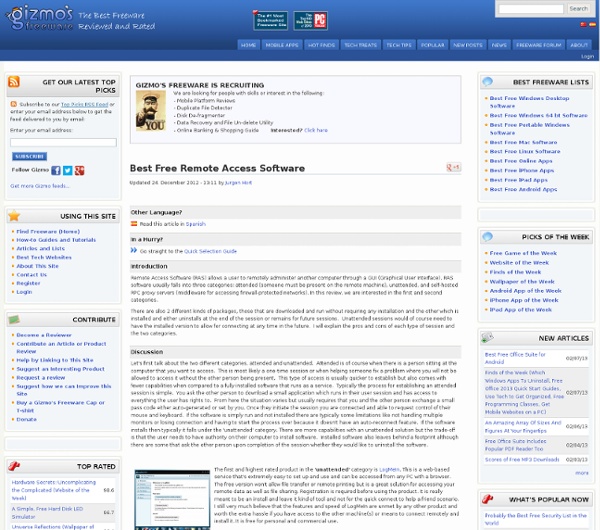This screenshot has height=530, width=600.
Task: Open the LogMeIn product link
Action: coord(389,469)
